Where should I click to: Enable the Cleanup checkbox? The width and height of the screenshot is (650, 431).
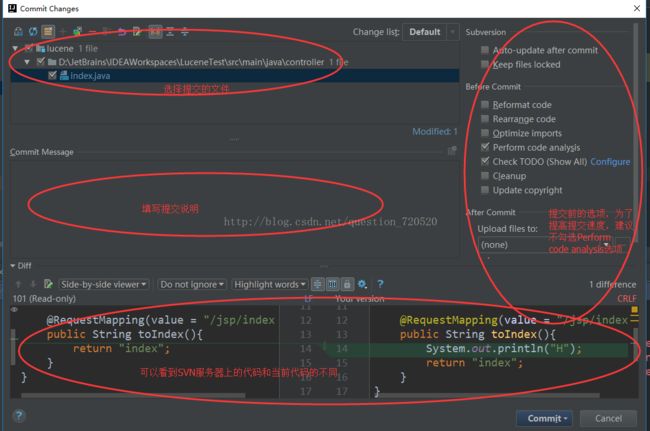[x=485, y=176]
